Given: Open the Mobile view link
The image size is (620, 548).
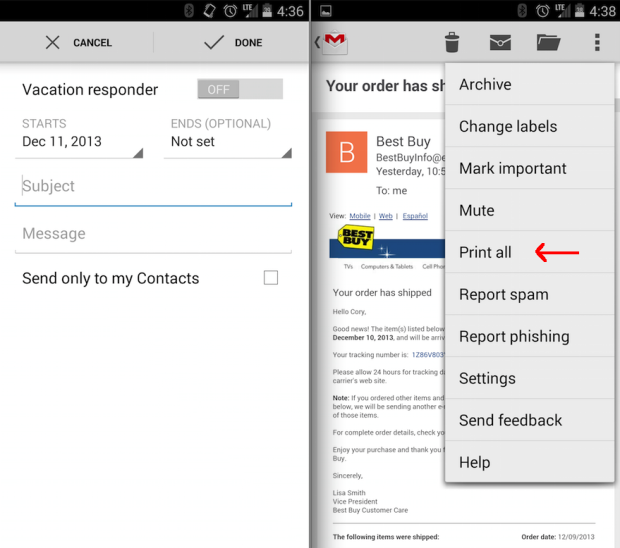Looking at the screenshot, I should pos(360,216).
